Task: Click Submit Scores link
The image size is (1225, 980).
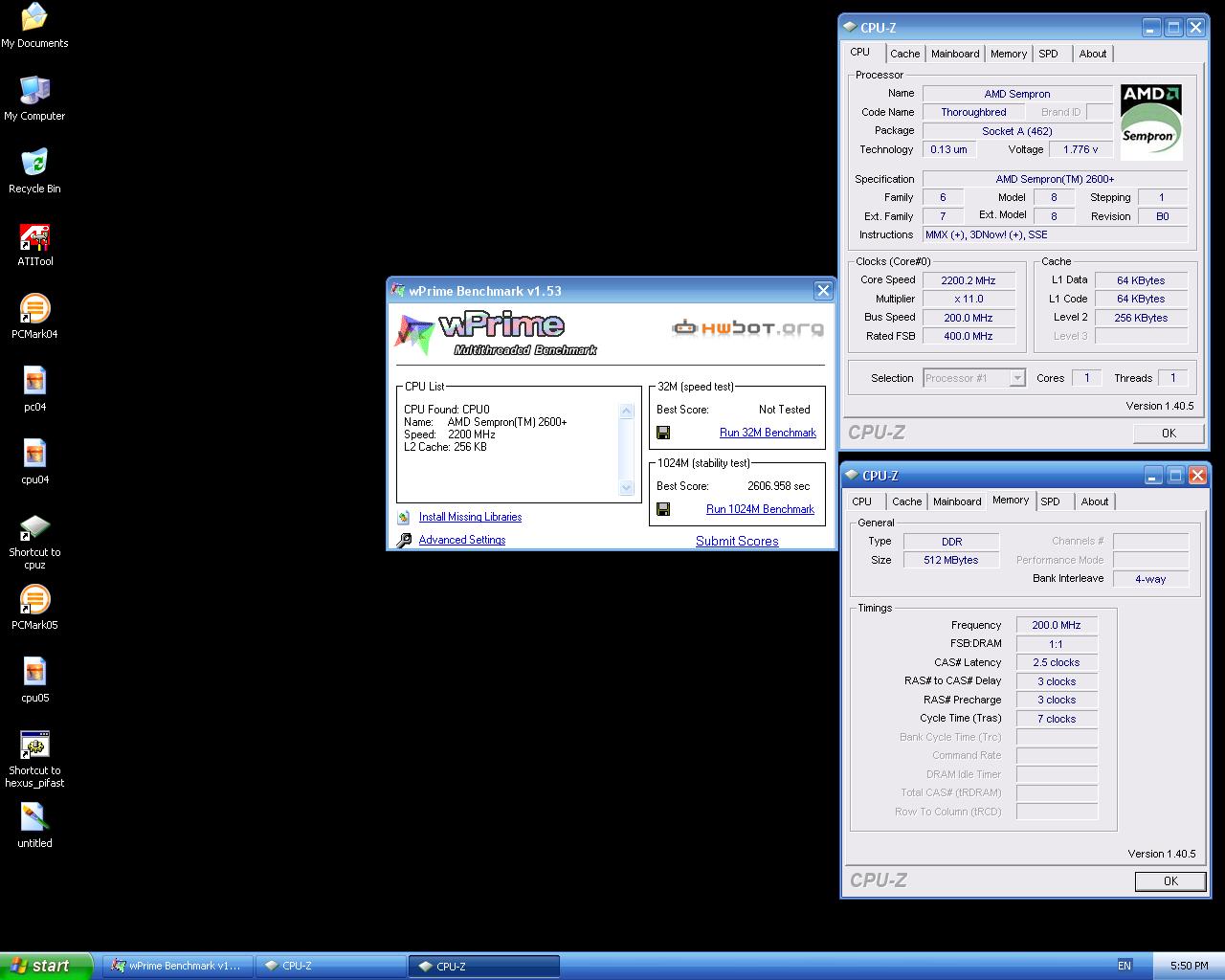Action: 737,541
